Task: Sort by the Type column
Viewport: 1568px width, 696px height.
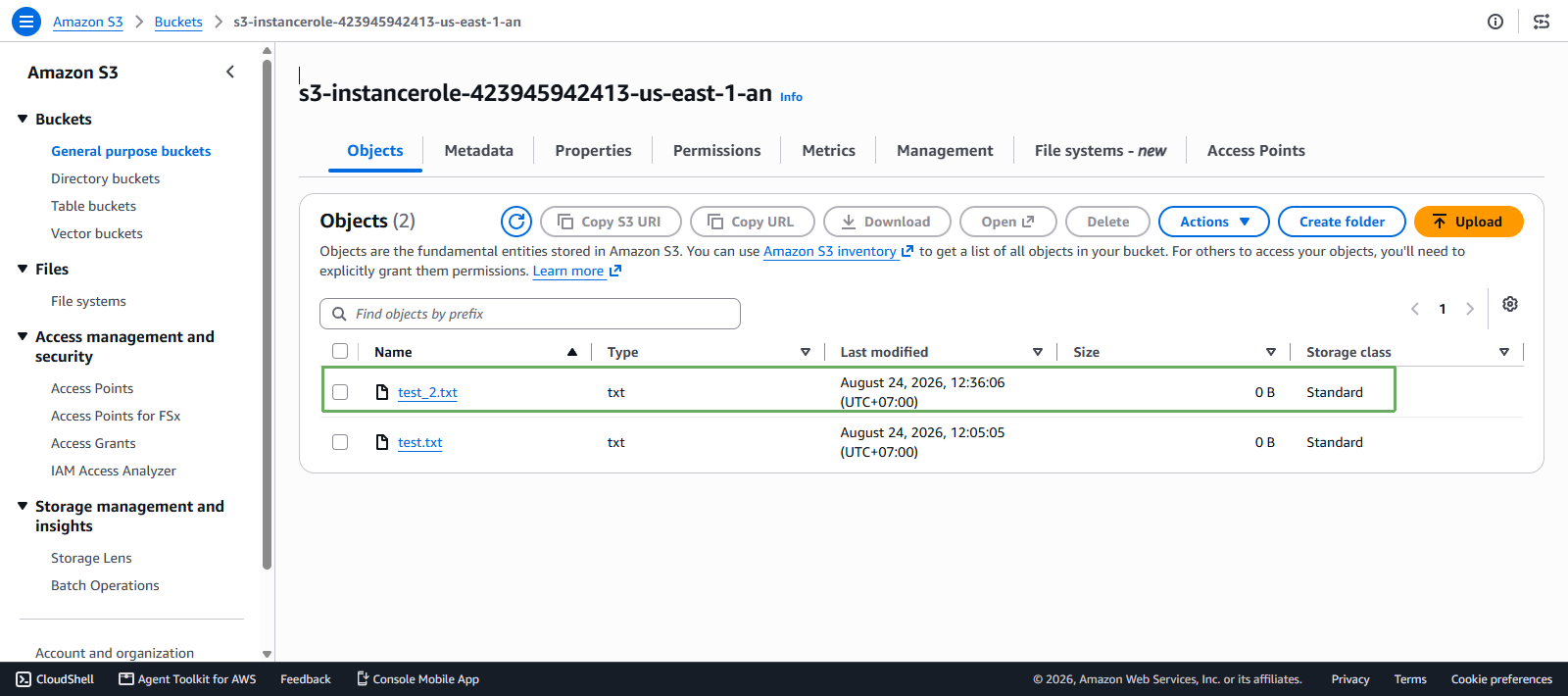Action: pos(806,352)
